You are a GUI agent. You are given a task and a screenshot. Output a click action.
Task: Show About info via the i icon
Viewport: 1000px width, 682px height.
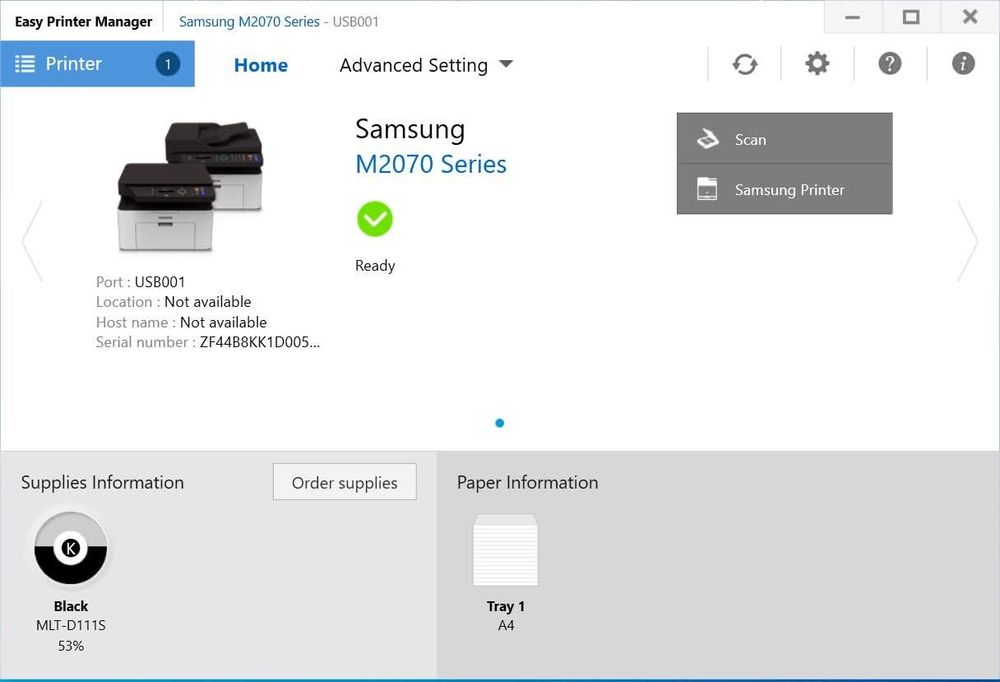click(x=963, y=64)
